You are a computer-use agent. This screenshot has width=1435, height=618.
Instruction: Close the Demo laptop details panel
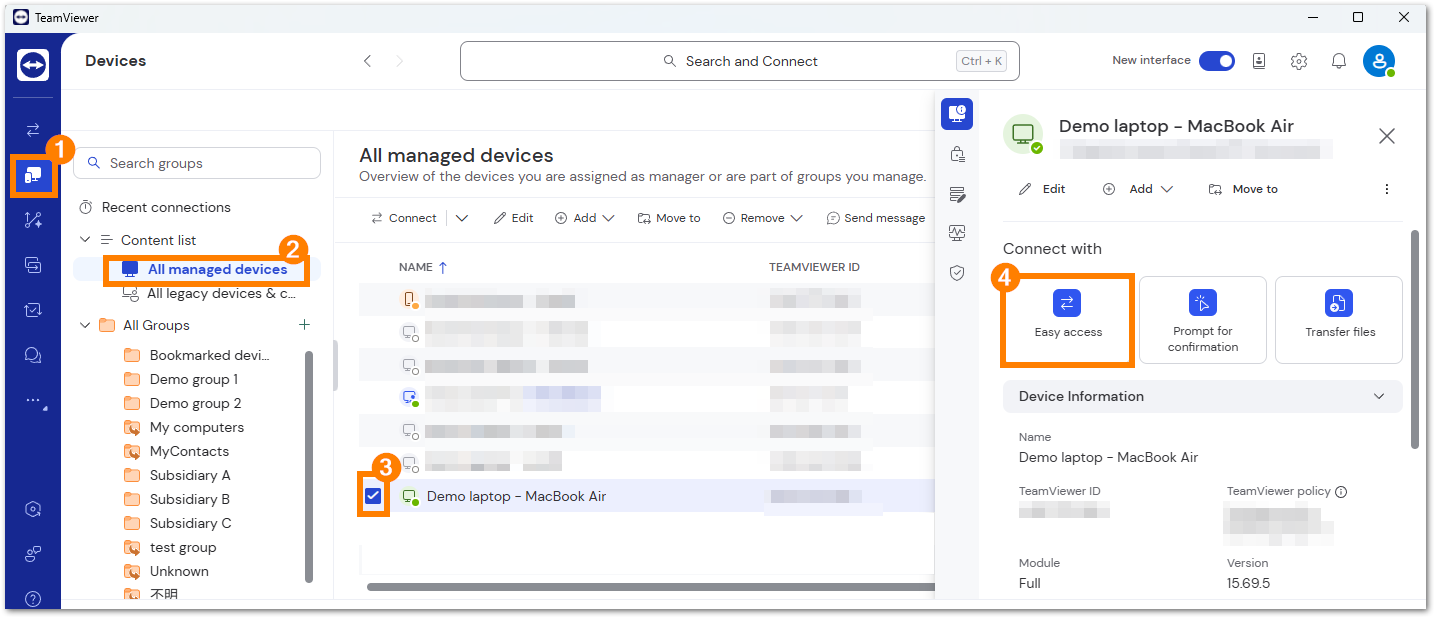(1387, 136)
